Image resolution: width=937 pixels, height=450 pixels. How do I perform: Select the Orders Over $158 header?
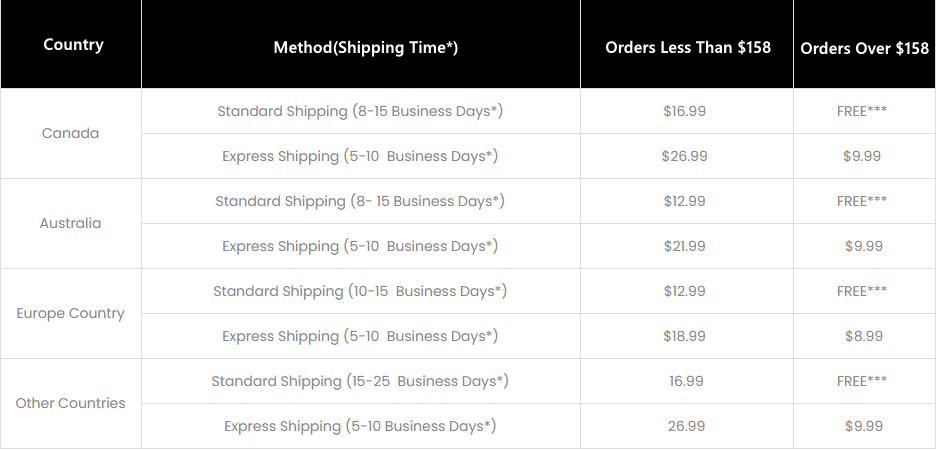[864, 48]
